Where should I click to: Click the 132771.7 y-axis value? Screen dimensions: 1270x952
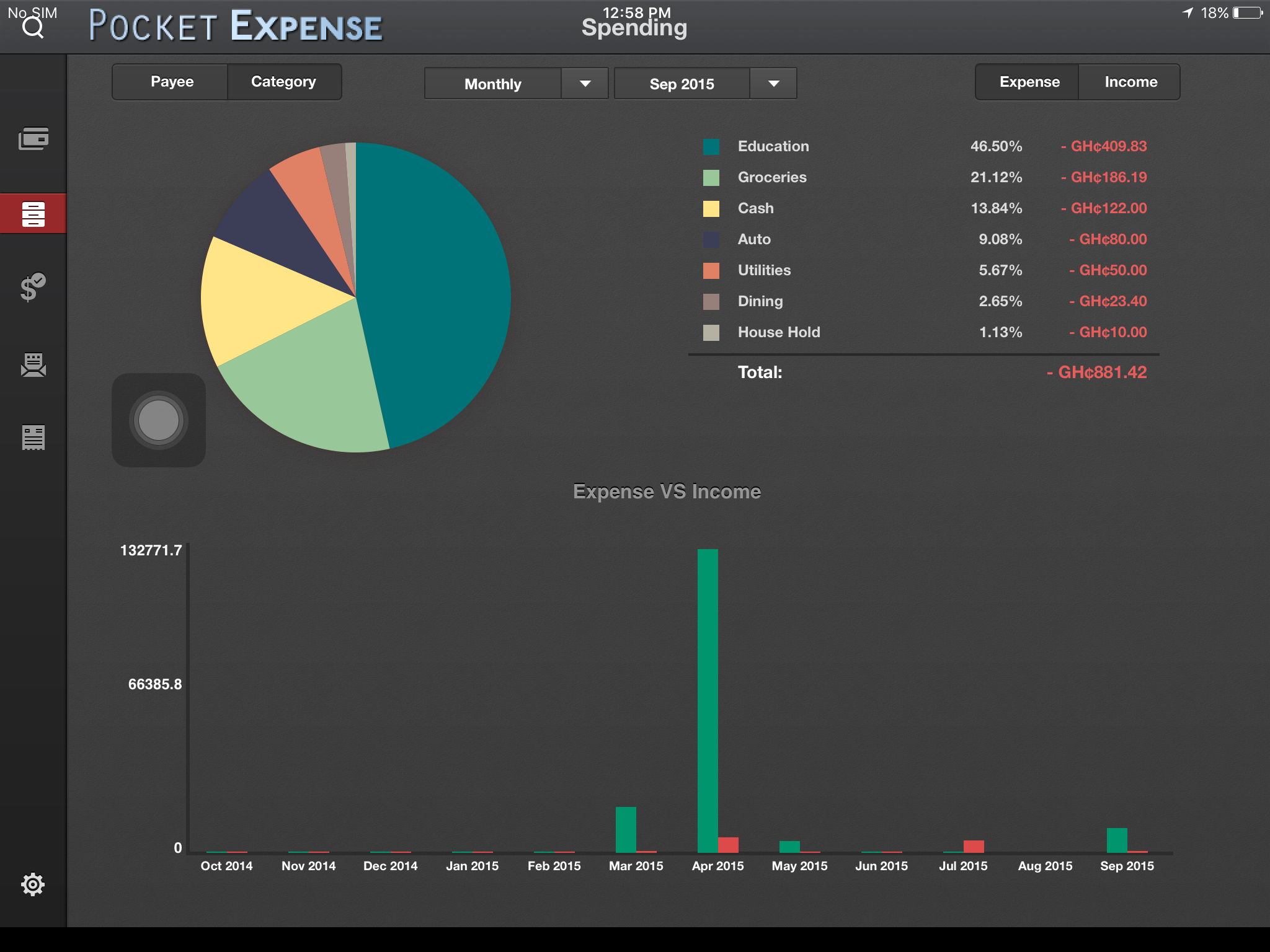point(151,550)
